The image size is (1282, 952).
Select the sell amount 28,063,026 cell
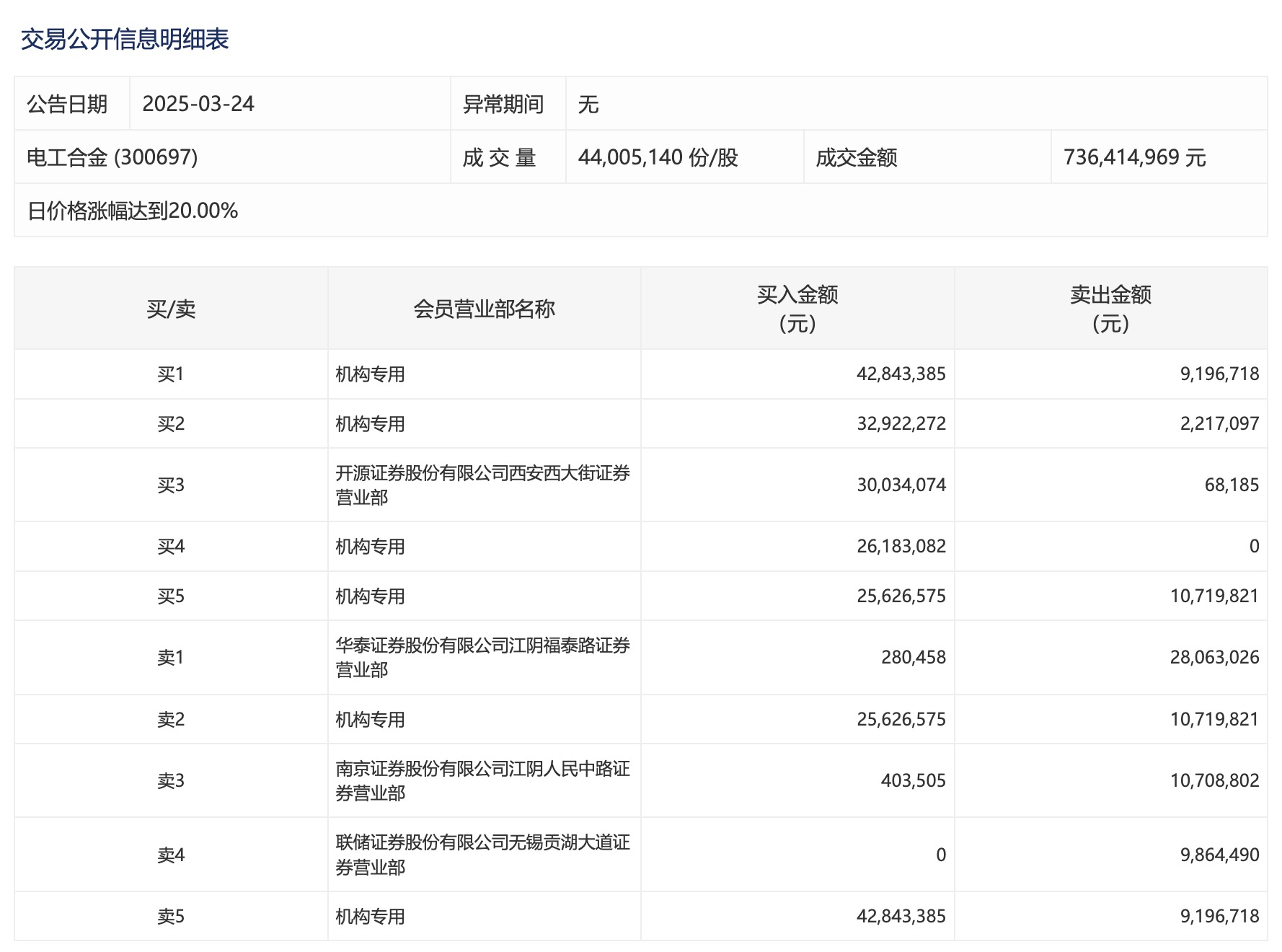point(1214,657)
